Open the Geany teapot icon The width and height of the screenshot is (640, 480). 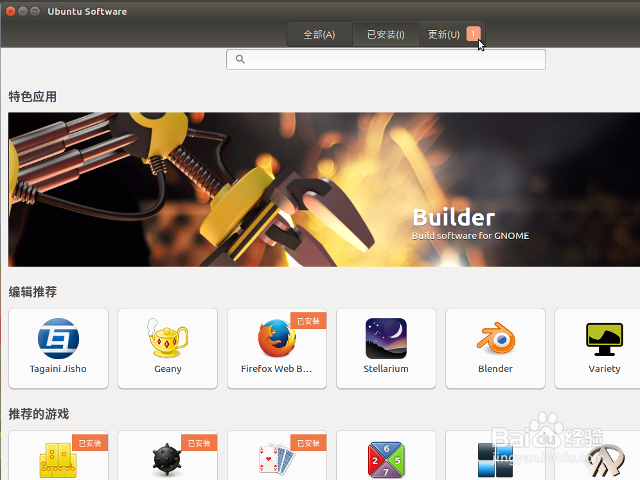[x=167, y=338]
